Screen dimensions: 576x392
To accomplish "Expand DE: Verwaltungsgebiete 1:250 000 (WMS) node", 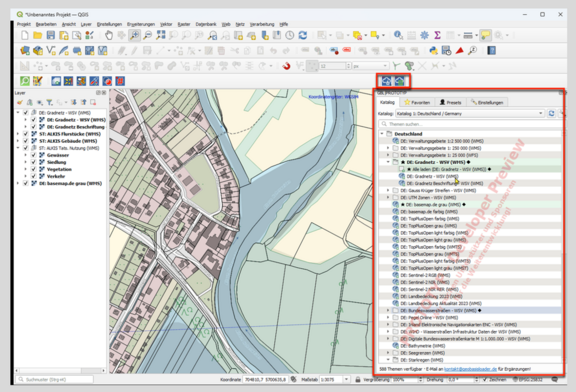I will point(388,148).
